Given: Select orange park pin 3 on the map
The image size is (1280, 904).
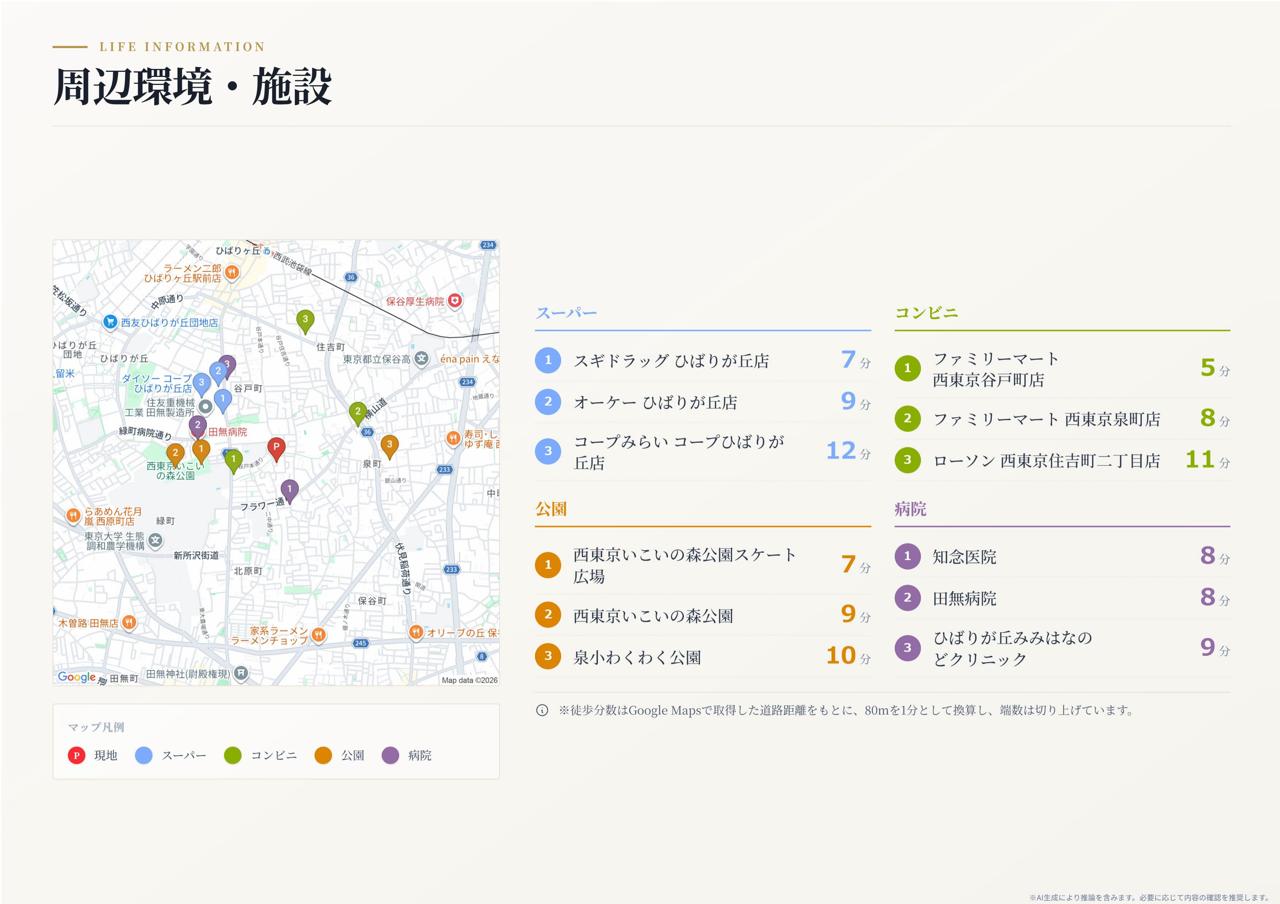Looking at the screenshot, I should [390, 446].
